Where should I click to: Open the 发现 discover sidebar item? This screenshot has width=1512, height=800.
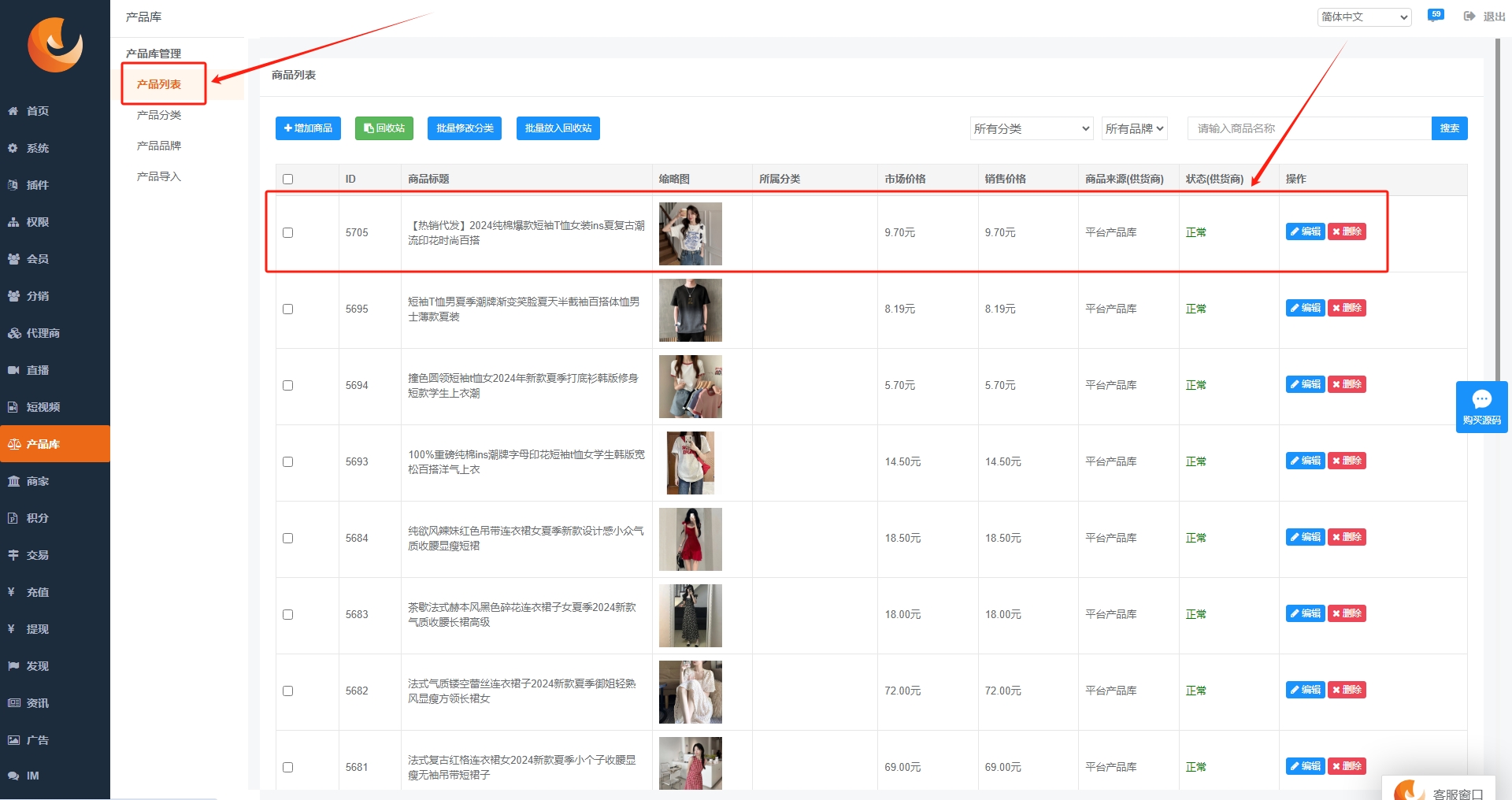coord(55,666)
